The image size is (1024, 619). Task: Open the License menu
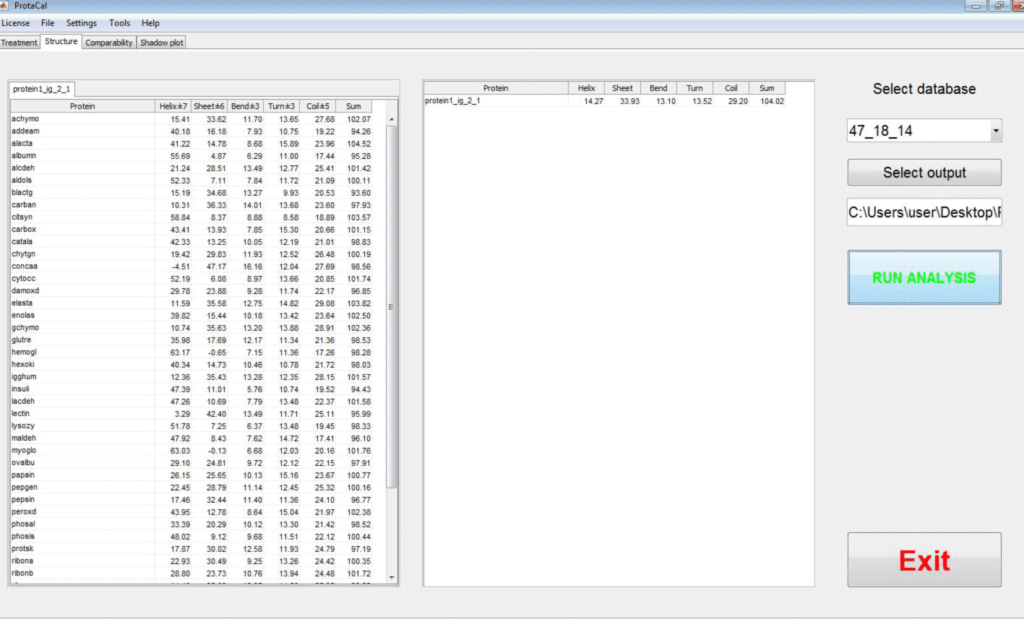(16, 22)
